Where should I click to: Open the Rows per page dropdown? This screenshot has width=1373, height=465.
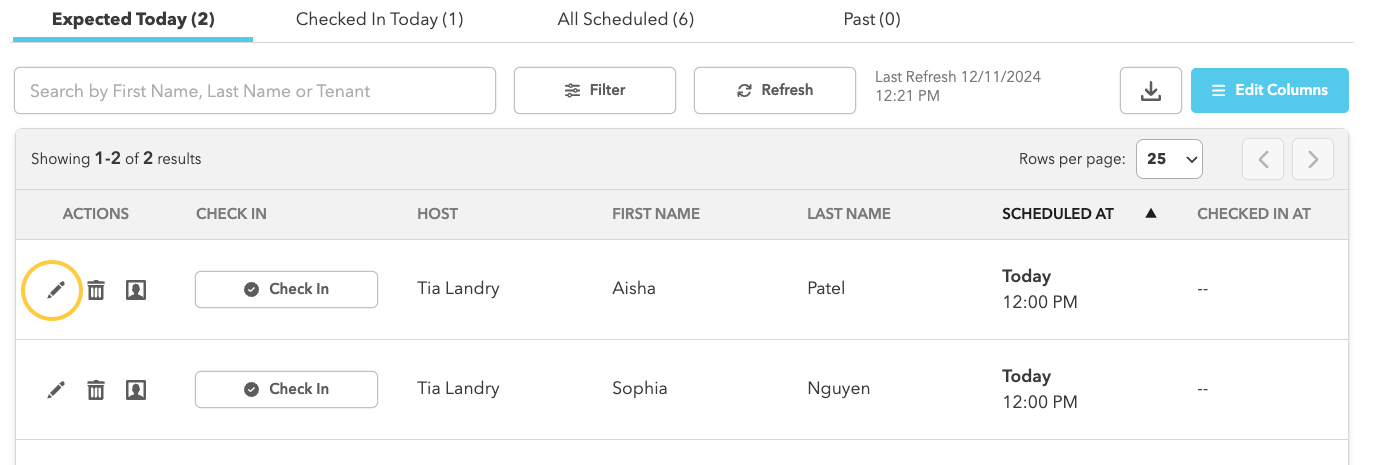click(1169, 159)
